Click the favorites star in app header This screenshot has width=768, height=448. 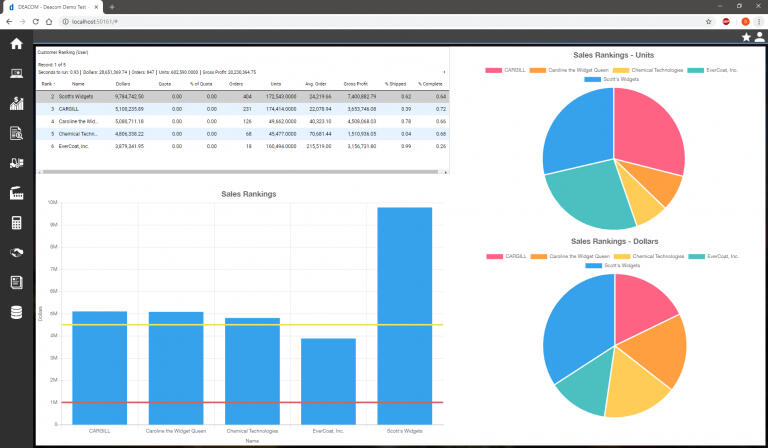click(746, 37)
